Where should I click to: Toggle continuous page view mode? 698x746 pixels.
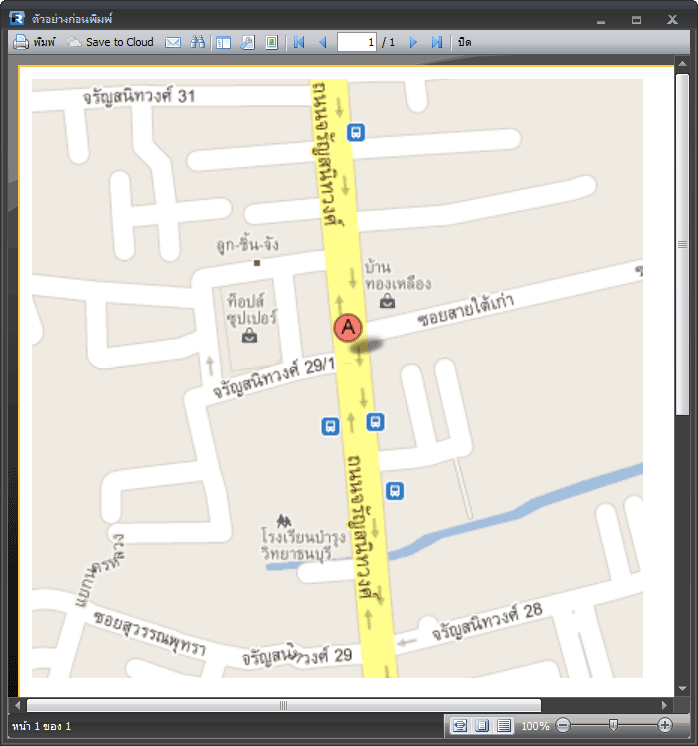pyautogui.click(x=504, y=725)
